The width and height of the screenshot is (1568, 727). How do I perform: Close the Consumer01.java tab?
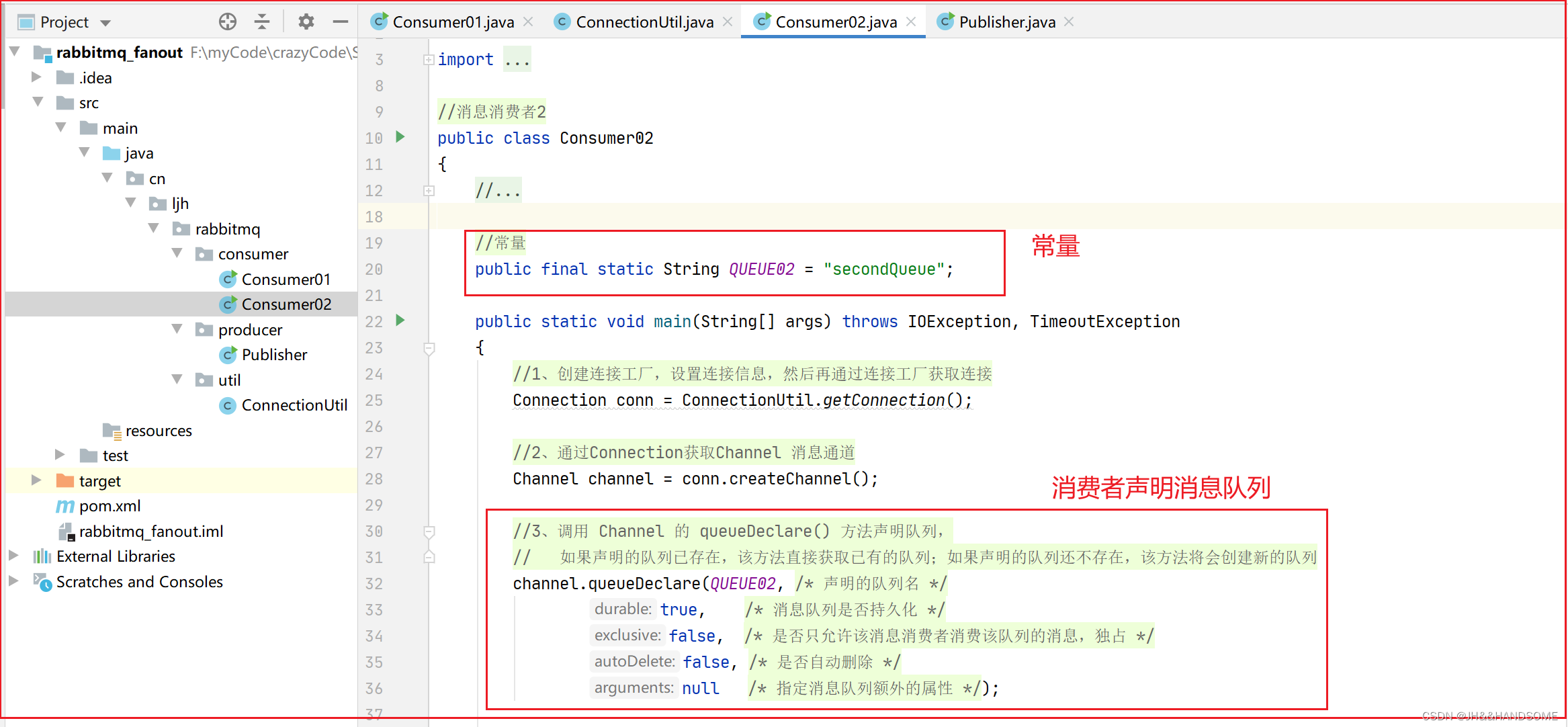(529, 22)
